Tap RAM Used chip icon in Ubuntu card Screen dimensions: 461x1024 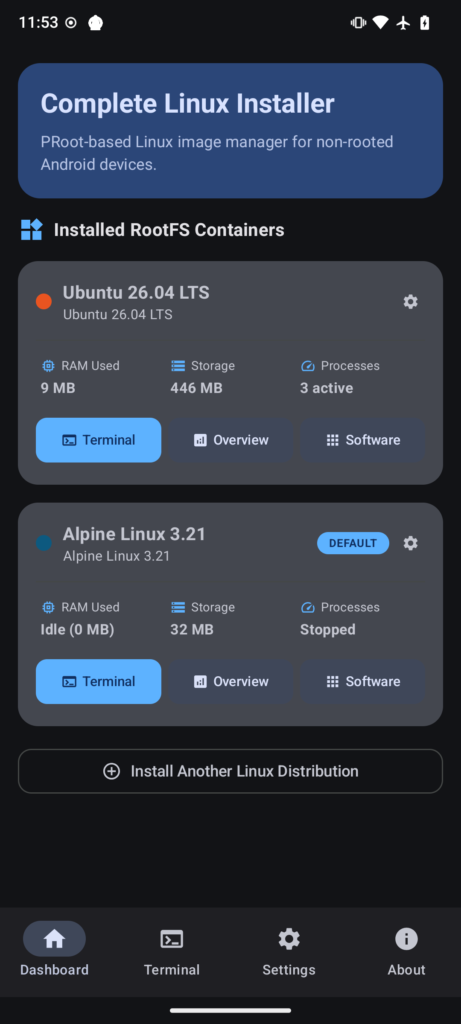(x=48, y=366)
